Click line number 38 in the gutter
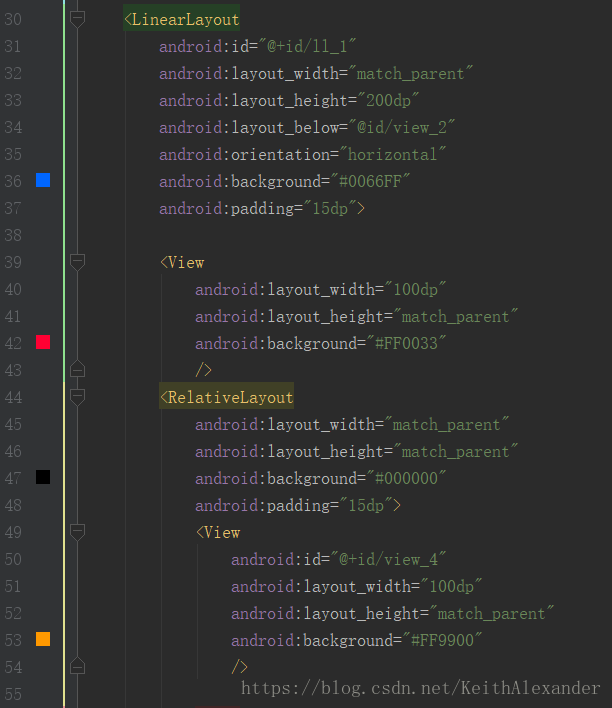 pos(13,235)
